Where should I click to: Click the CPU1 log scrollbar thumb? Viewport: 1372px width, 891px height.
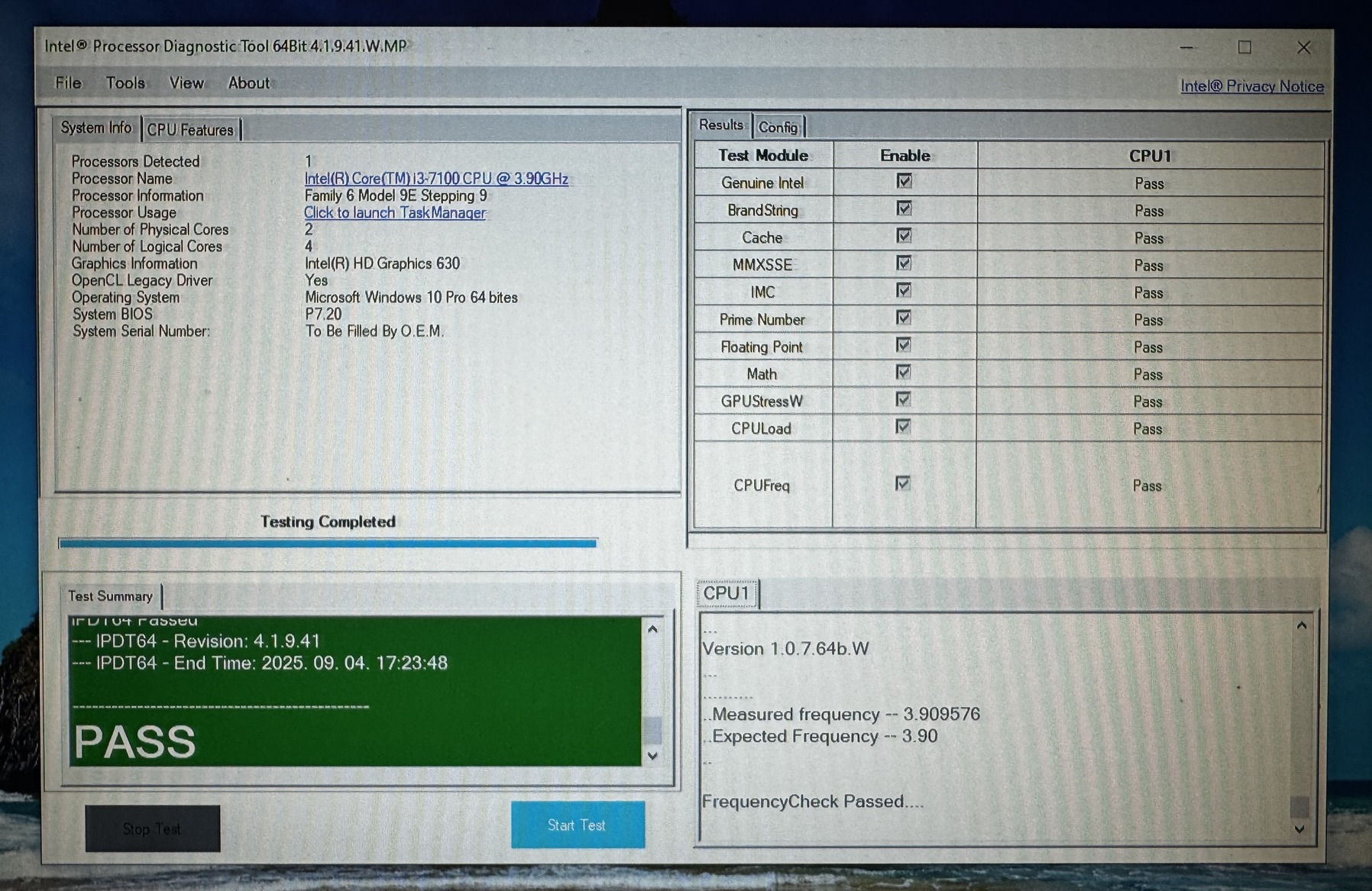pyautogui.click(x=1300, y=807)
